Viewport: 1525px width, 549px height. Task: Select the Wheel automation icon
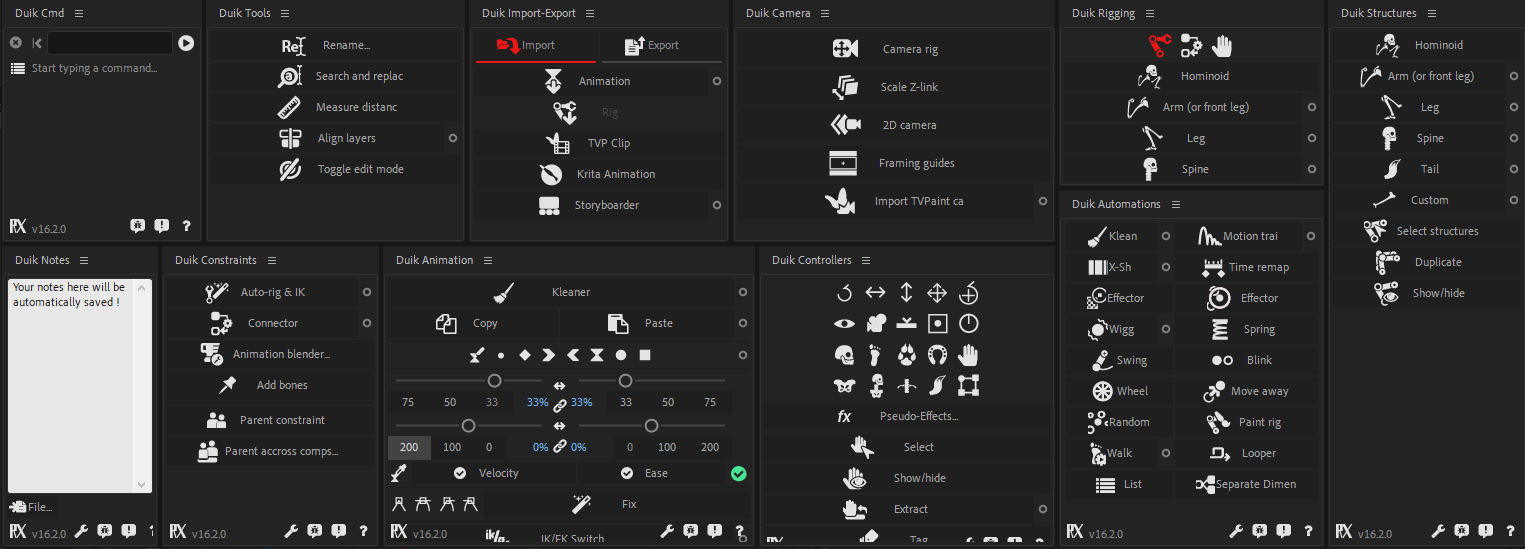(x=1103, y=391)
